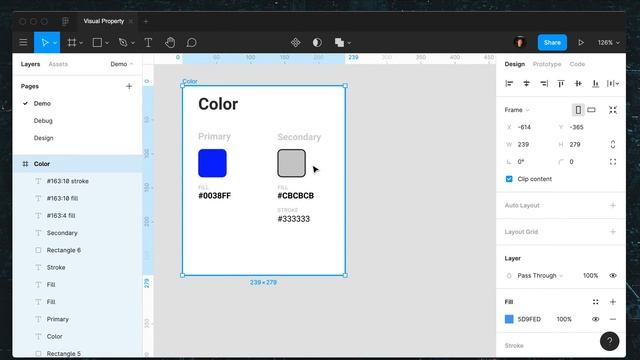Add a new file tab
The height and width of the screenshot is (360, 640).
pyautogui.click(x=146, y=21)
